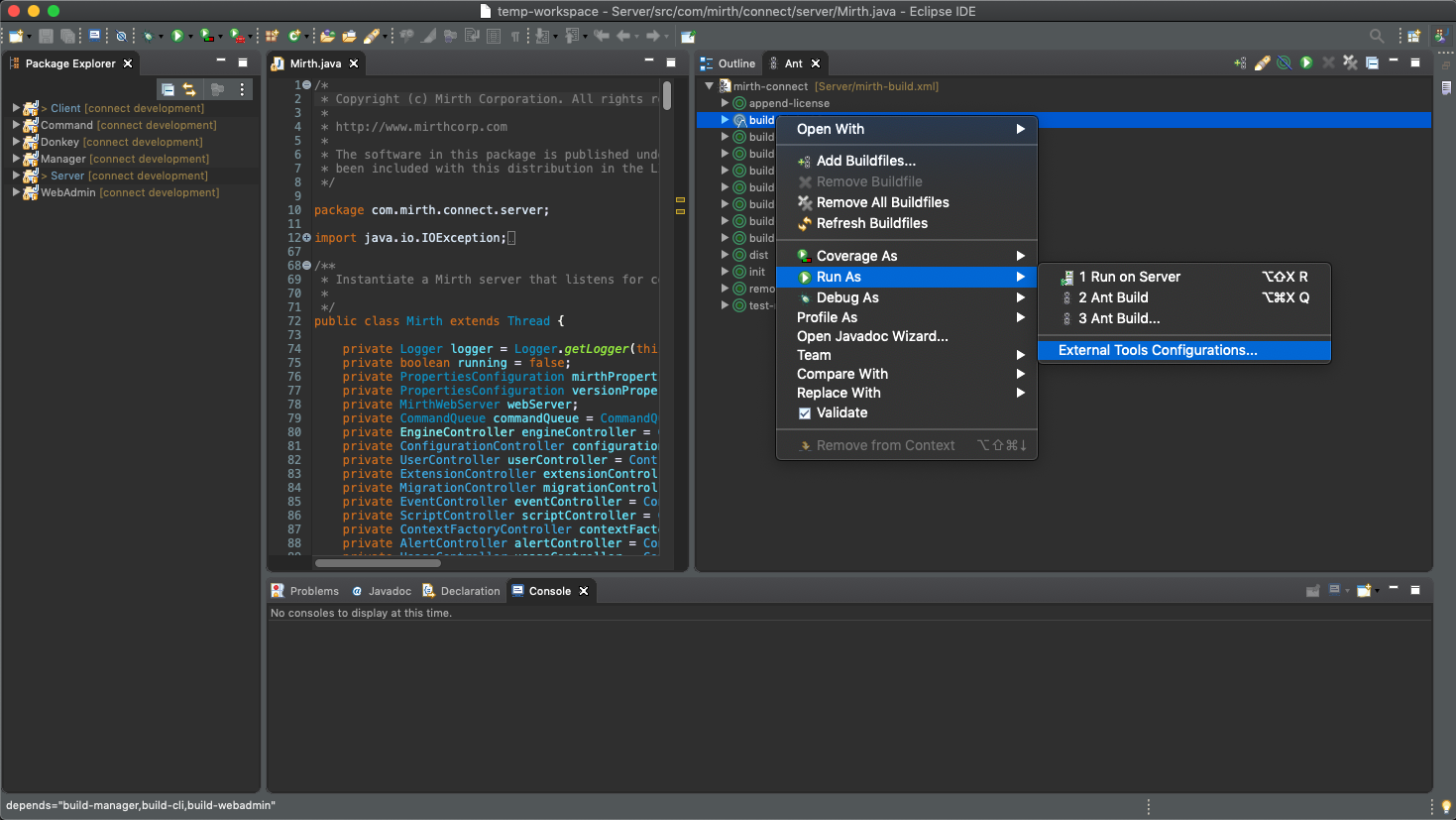
Task: Click the New wizard toolbar icon
Action: [14, 36]
